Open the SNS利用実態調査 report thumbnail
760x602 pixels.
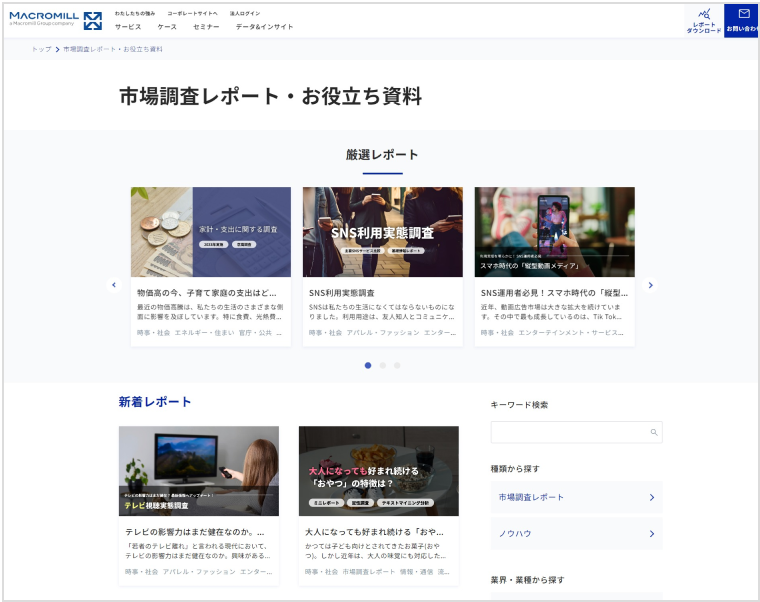[383, 232]
